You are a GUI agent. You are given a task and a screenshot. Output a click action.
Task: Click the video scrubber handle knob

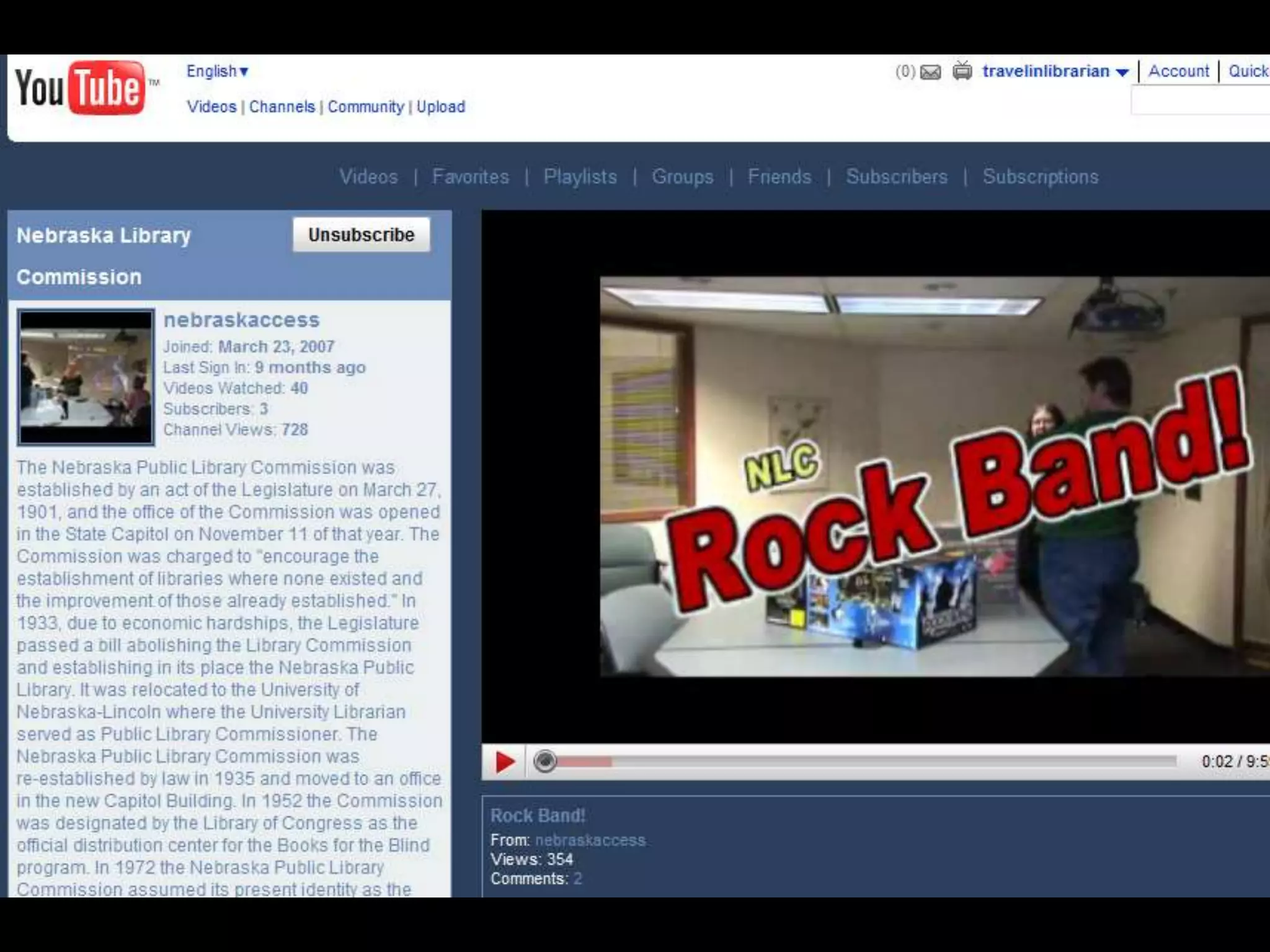coord(545,761)
